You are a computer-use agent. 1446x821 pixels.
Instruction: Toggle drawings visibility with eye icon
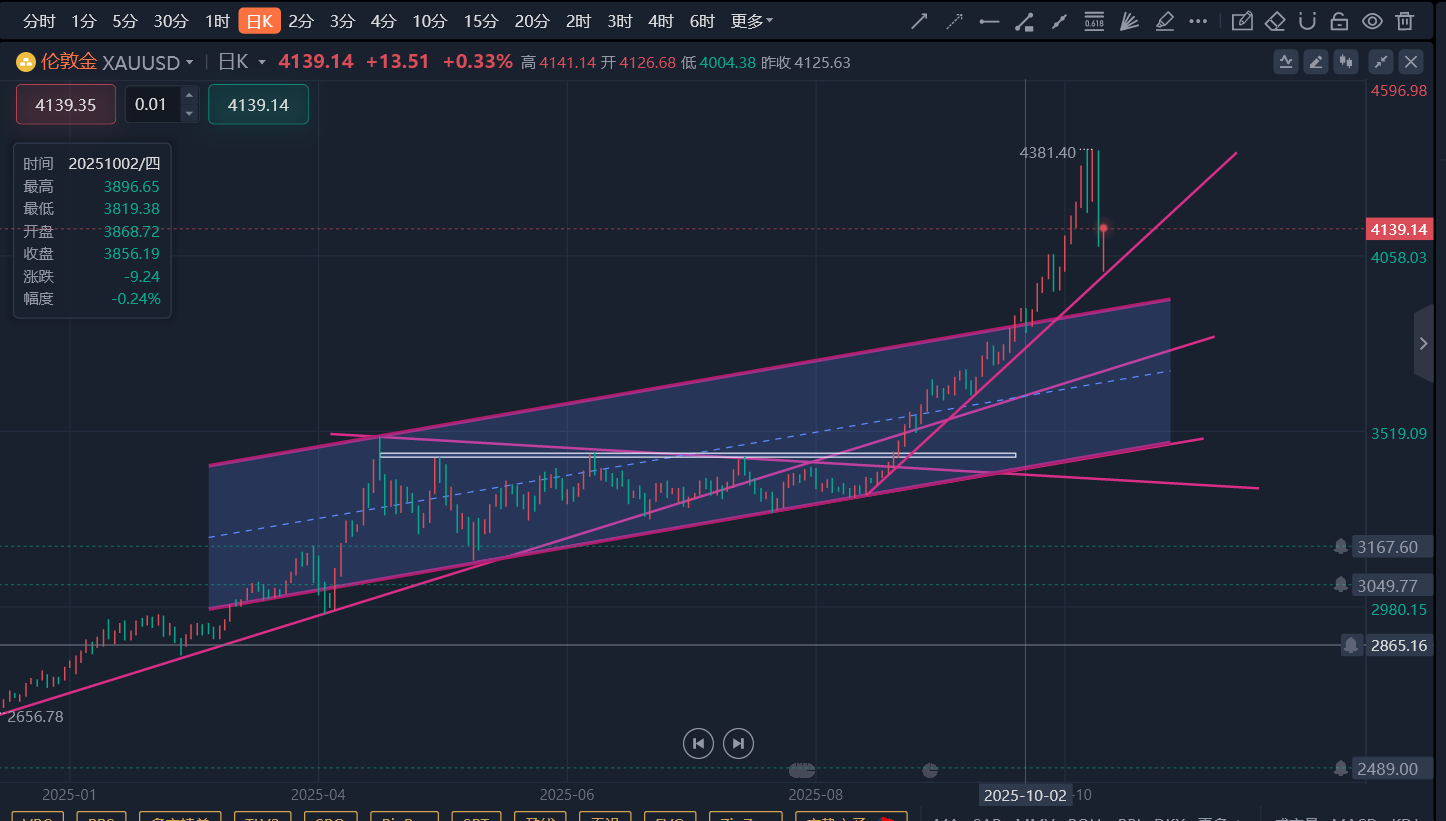1372,21
